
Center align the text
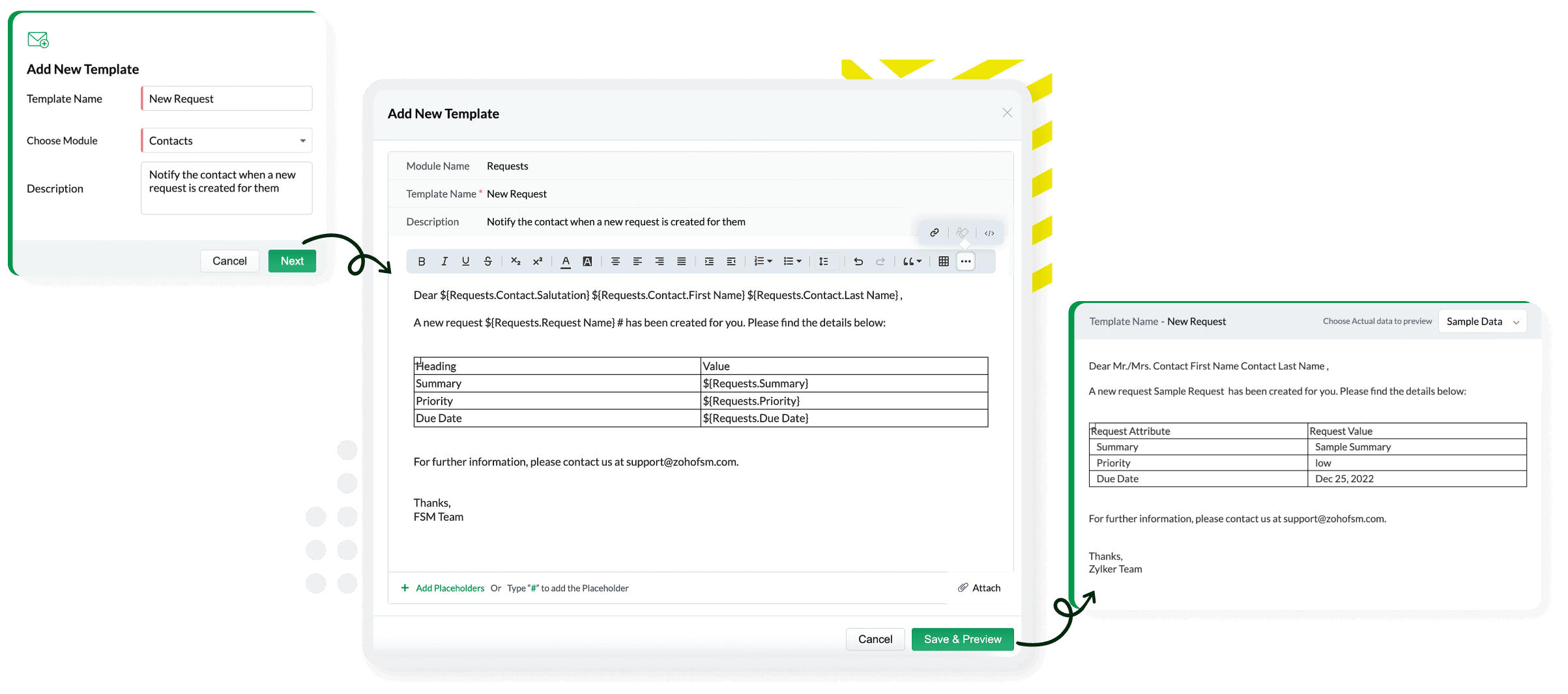[615, 261]
